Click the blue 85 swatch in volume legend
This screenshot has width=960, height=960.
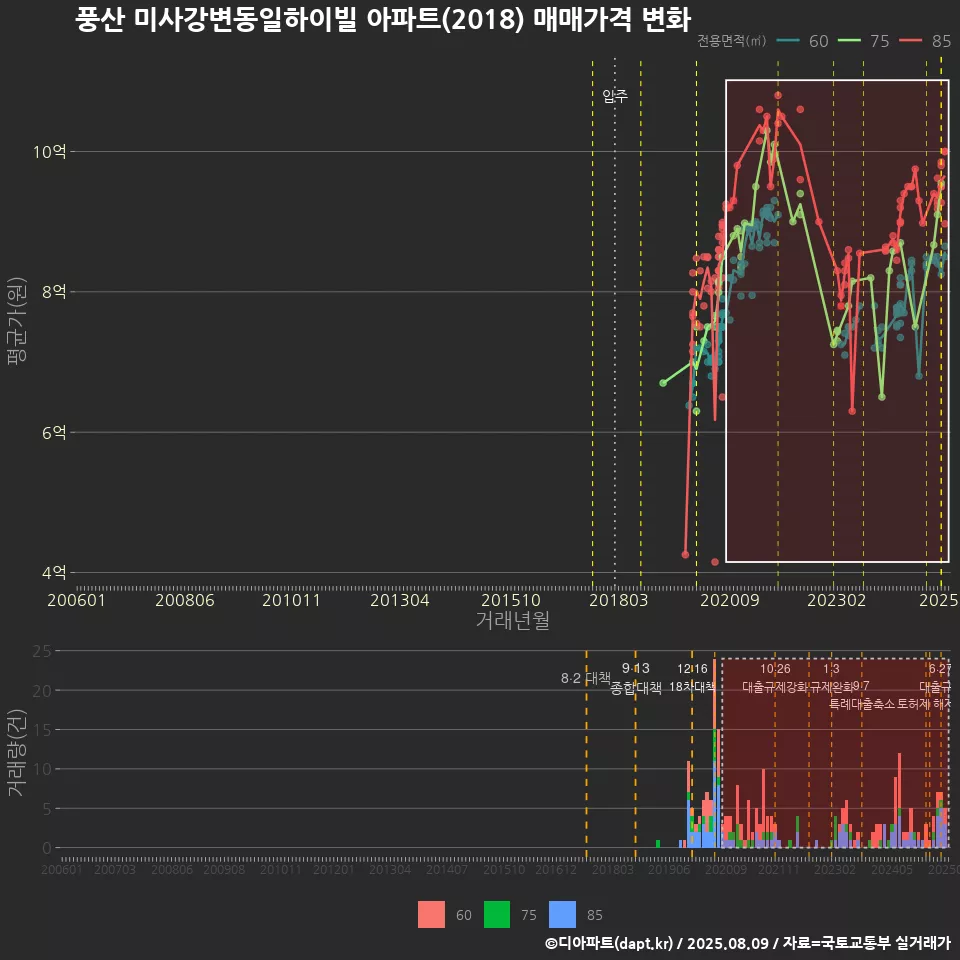[x=562, y=914]
